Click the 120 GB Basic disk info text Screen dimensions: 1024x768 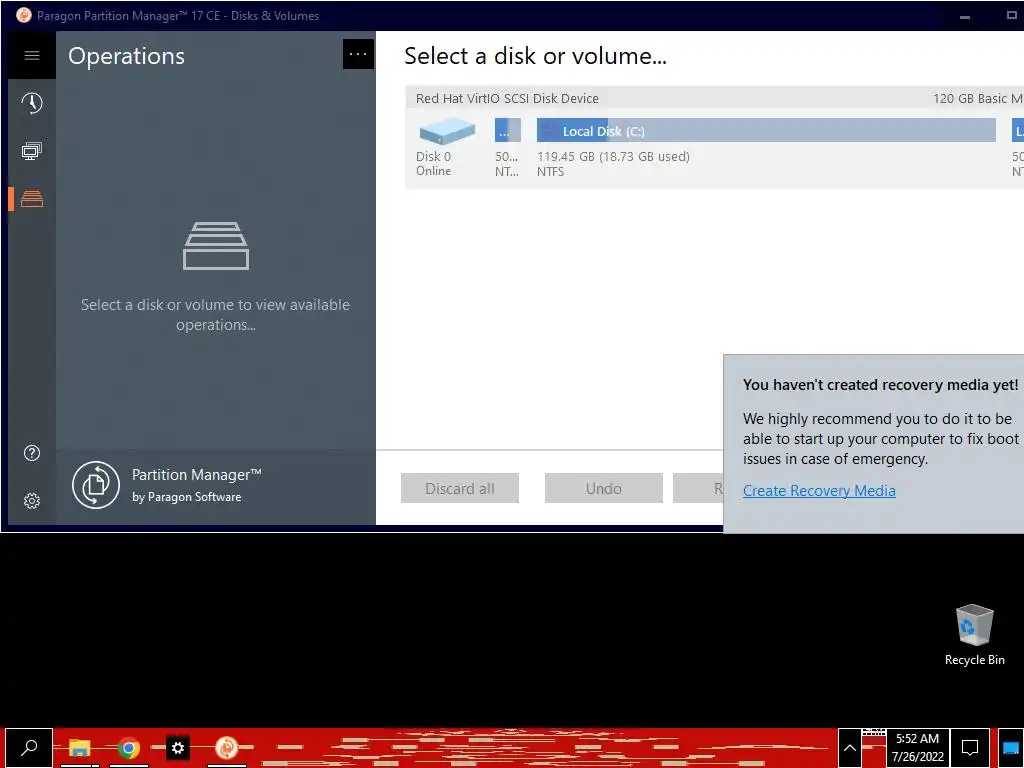(x=978, y=99)
